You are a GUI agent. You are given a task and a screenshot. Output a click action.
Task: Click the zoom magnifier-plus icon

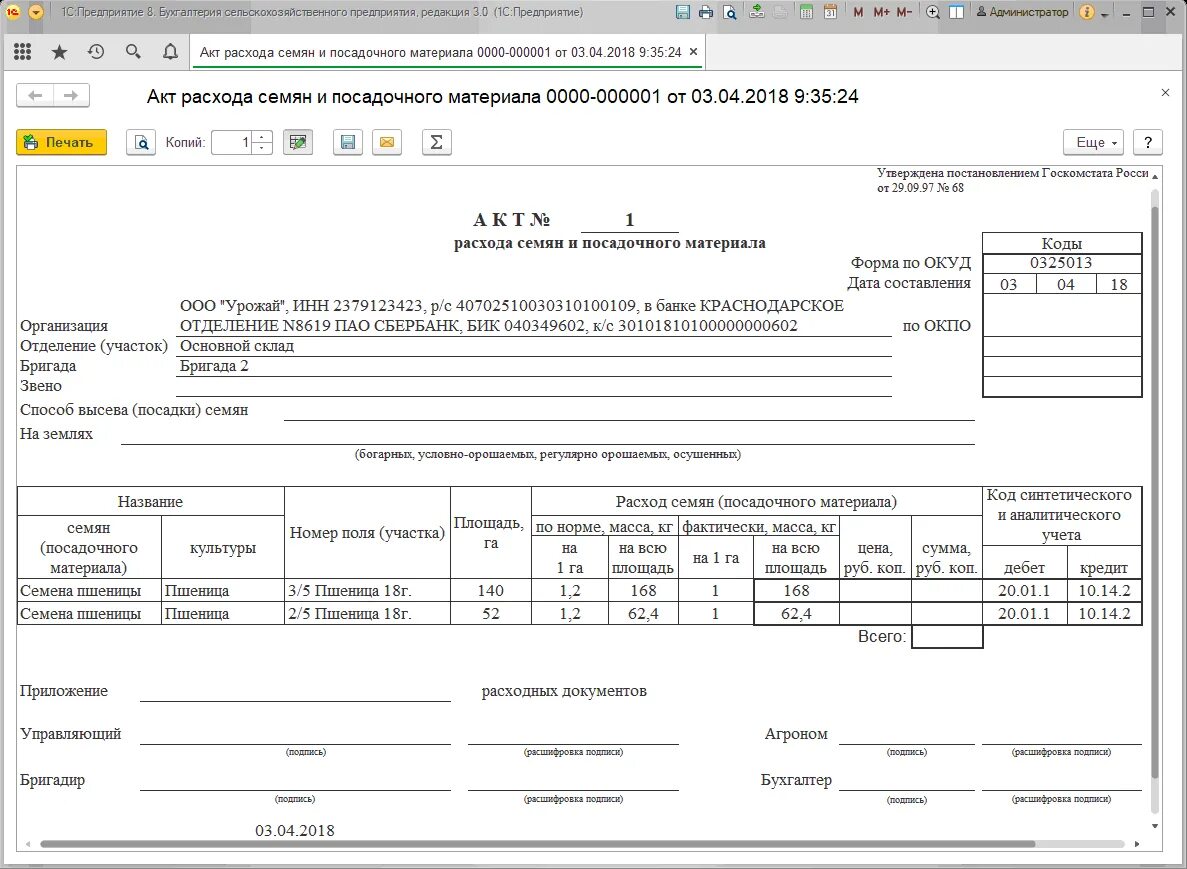[933, 12]
